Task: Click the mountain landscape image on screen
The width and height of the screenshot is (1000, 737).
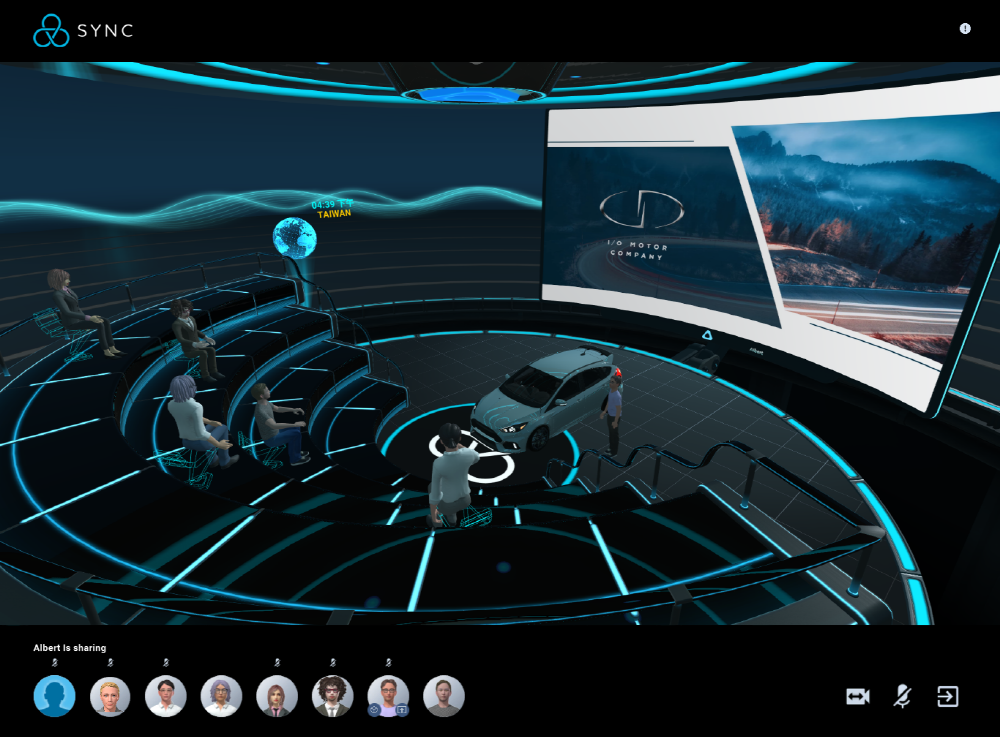Action: [860, 230]
